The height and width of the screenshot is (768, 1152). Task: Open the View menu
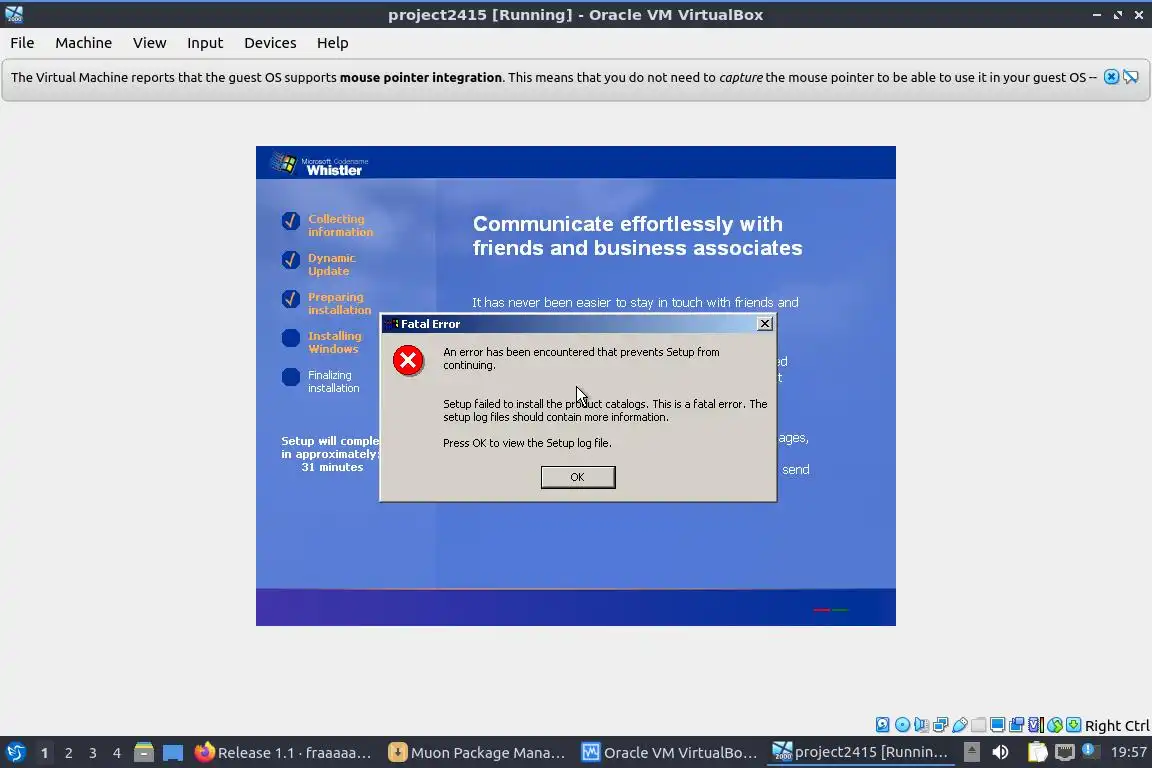point(149,43)
